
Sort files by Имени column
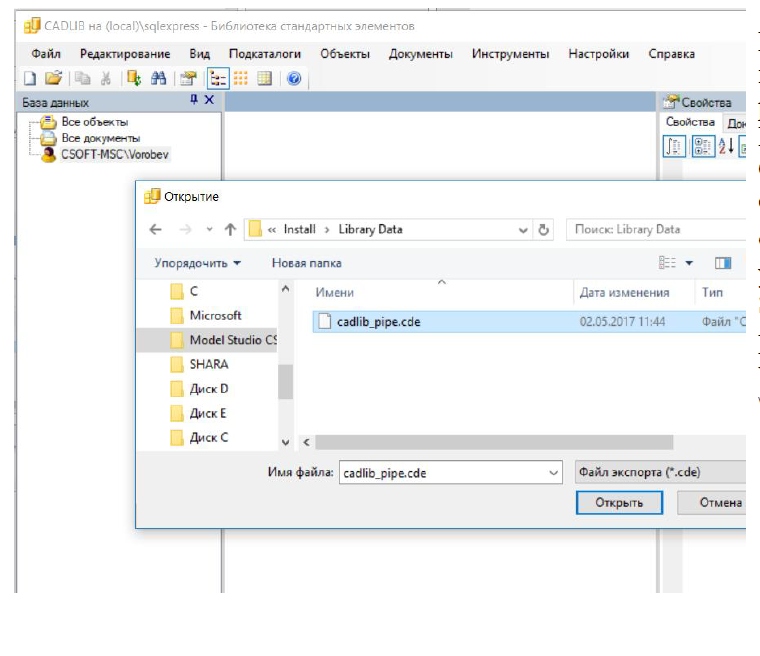[334, 292]
